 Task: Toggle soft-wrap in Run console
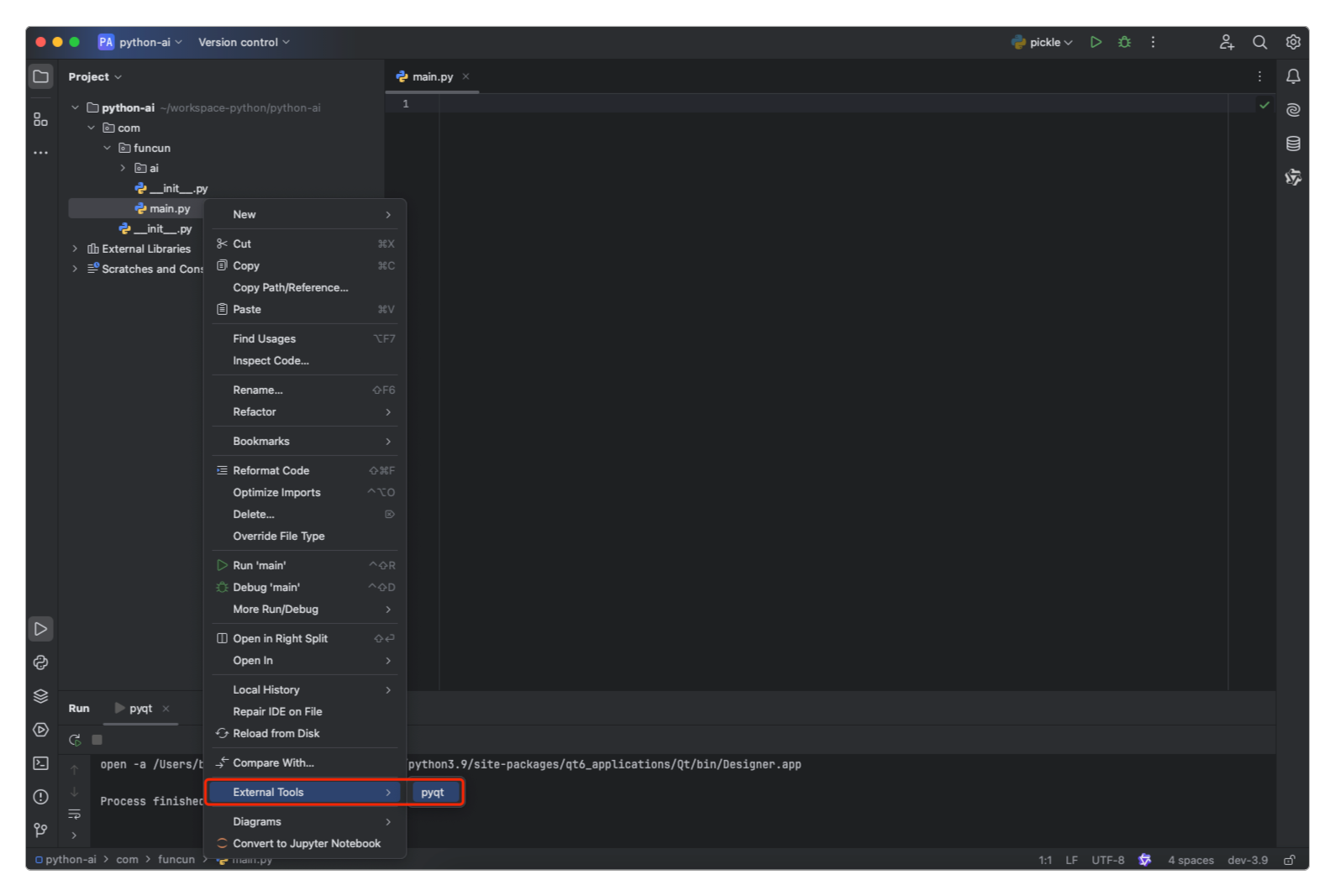75,814
